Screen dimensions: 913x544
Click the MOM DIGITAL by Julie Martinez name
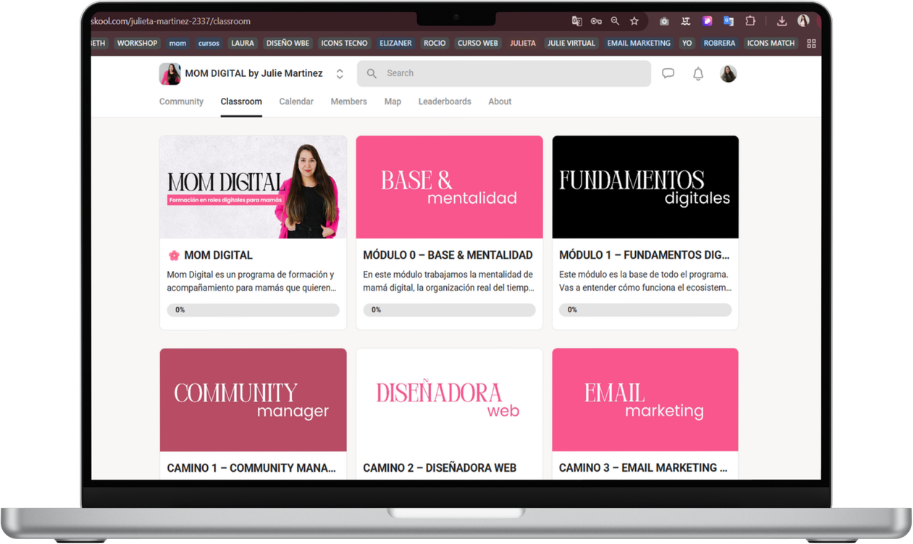pos(254,73)
